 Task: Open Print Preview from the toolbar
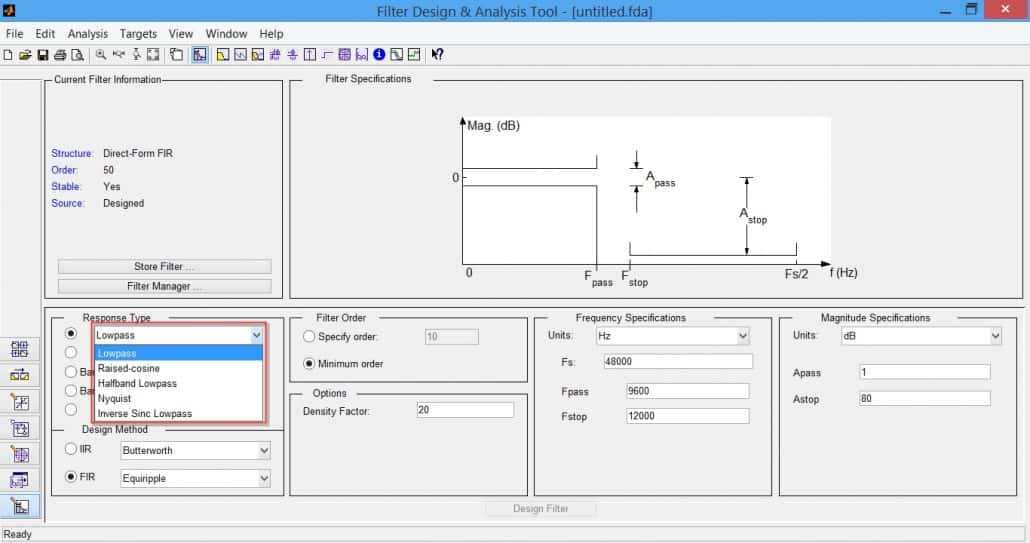tap(78, 55)
